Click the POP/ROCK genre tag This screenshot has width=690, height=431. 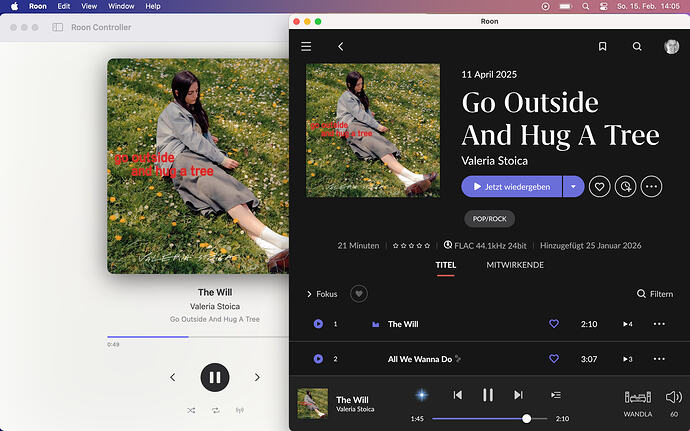pos(490,218)
